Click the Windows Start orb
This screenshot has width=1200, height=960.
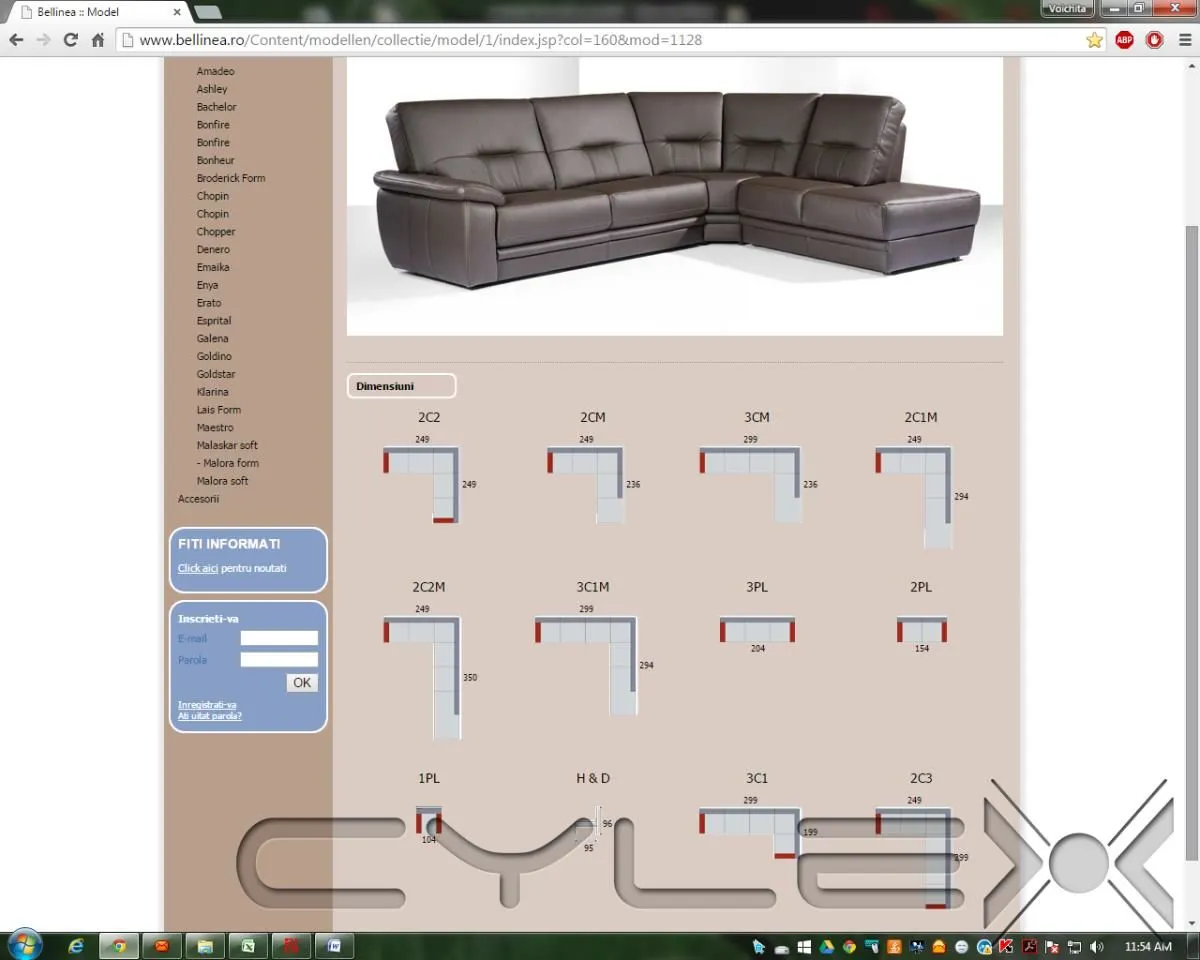pyautogui.click(x=24, y=945)
